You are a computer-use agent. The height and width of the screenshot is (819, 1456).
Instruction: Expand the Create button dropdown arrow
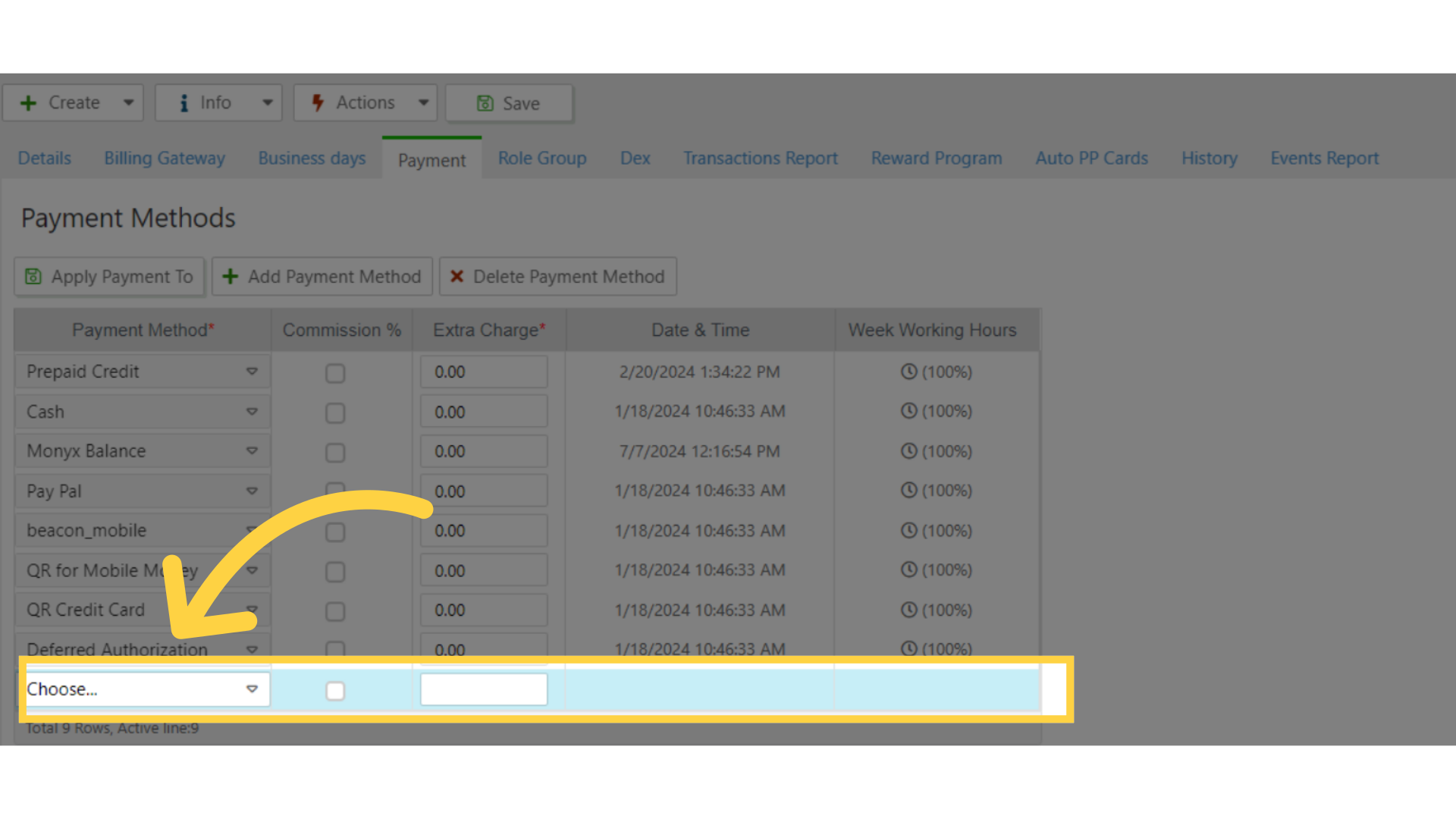click(129, 103)
